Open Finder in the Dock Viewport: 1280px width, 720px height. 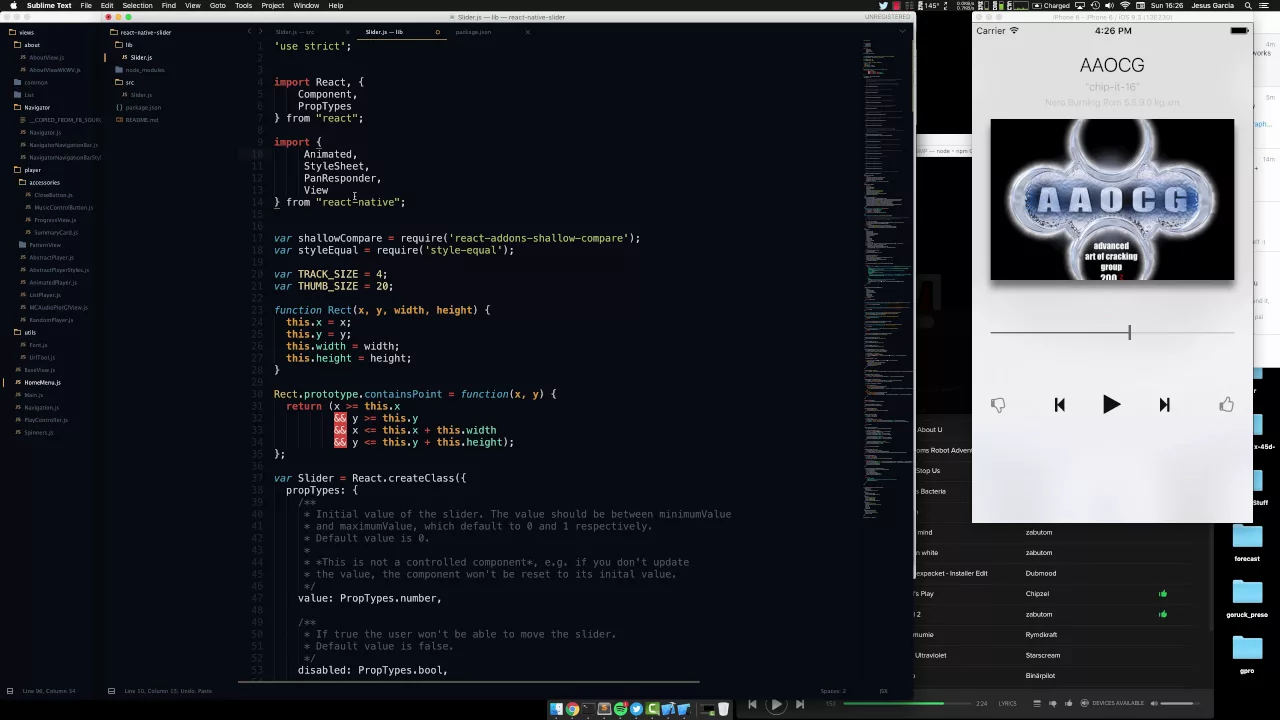click(x=557, y=710)
